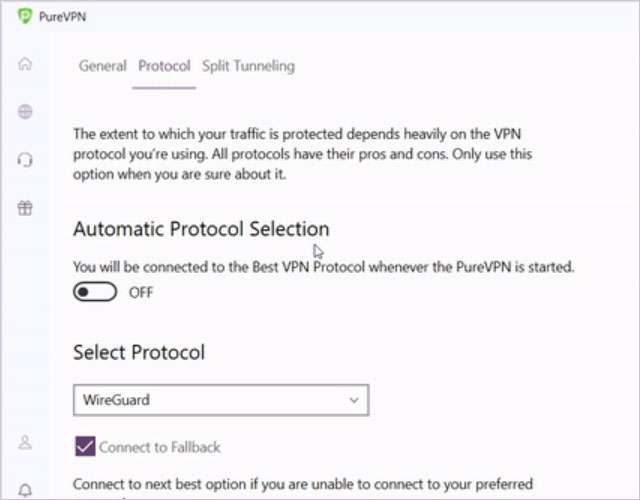
Task: Uncheck the Connect to Fallback checkbox
Action: (84, 446)
